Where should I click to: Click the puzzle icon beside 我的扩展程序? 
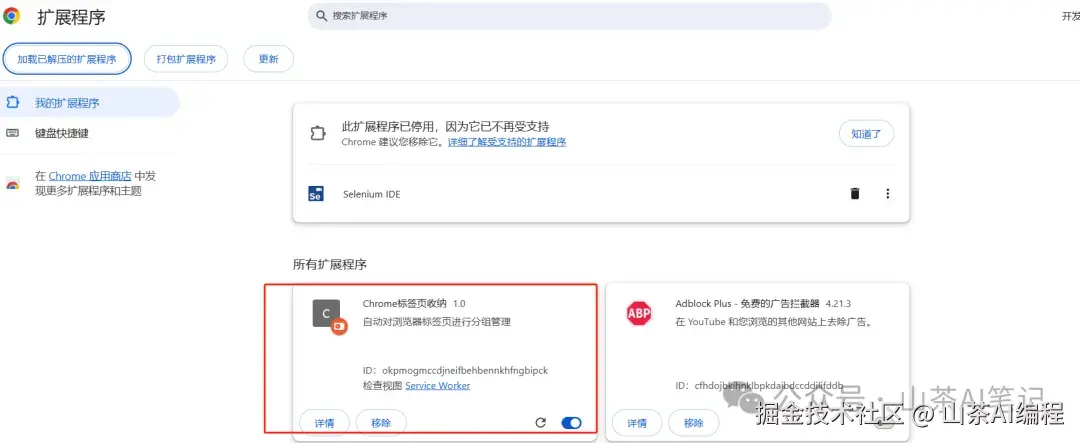click(x=13, y=103)
